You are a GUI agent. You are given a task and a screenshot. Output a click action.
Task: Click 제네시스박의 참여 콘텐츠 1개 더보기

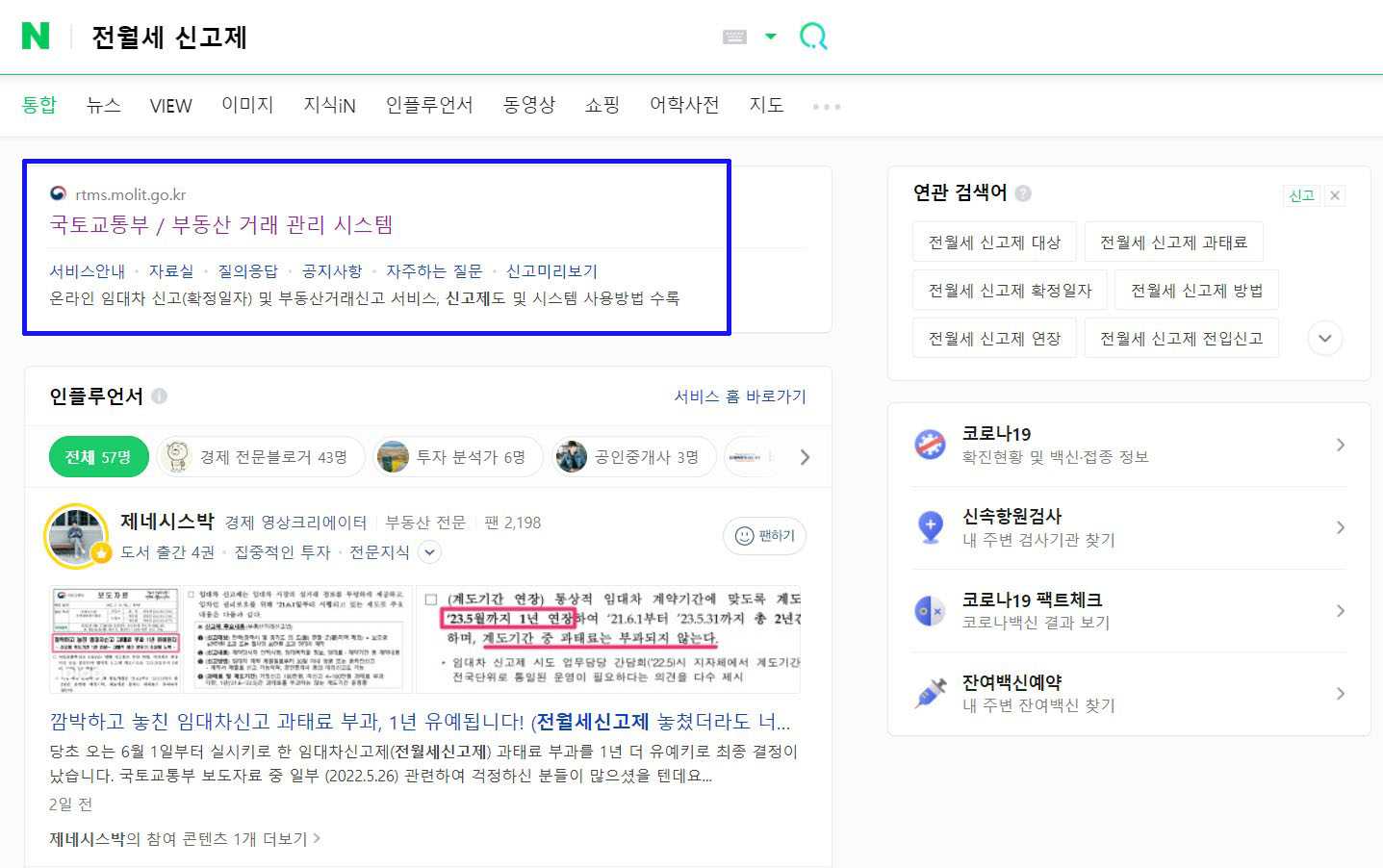click(185, 839)
